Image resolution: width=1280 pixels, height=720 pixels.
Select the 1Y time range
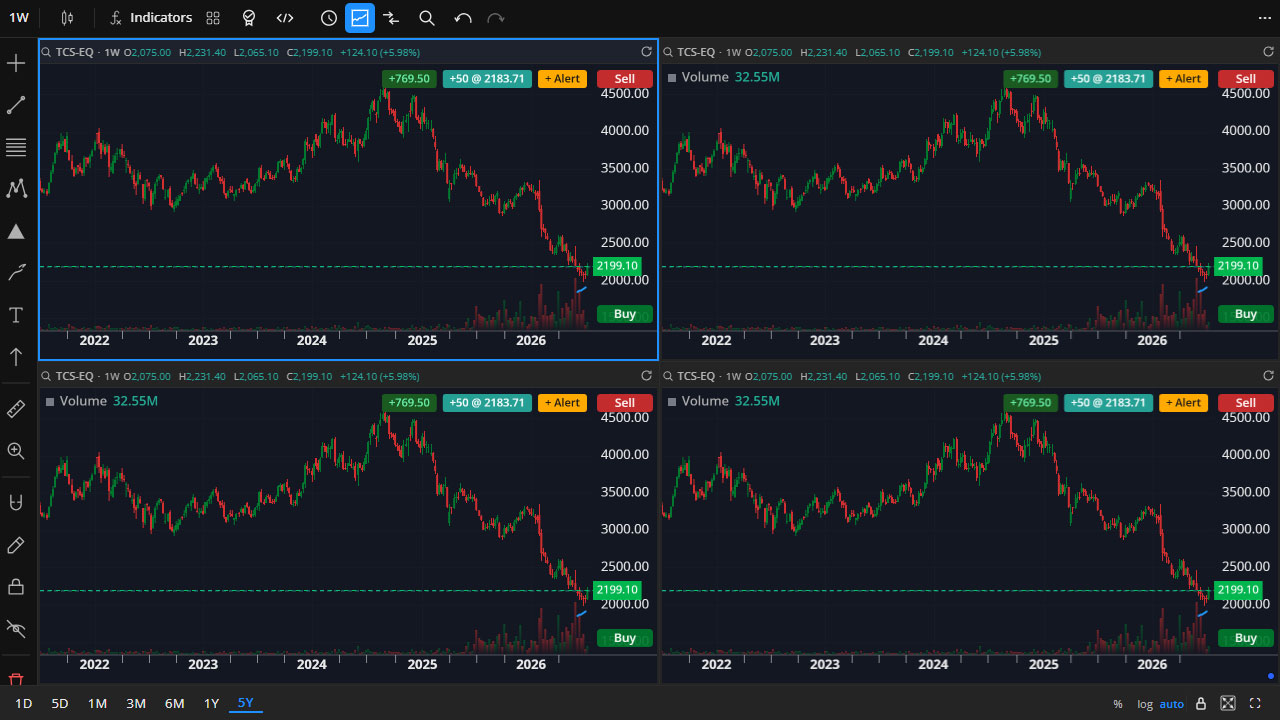click(211, 703)
